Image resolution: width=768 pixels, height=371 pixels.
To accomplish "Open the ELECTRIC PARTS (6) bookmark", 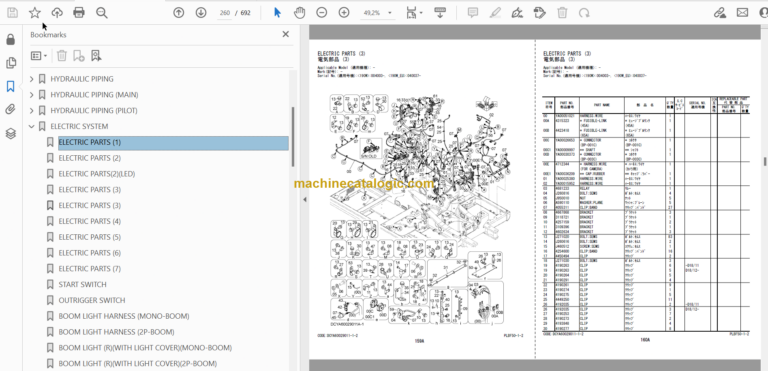I will tap(90, 253).
